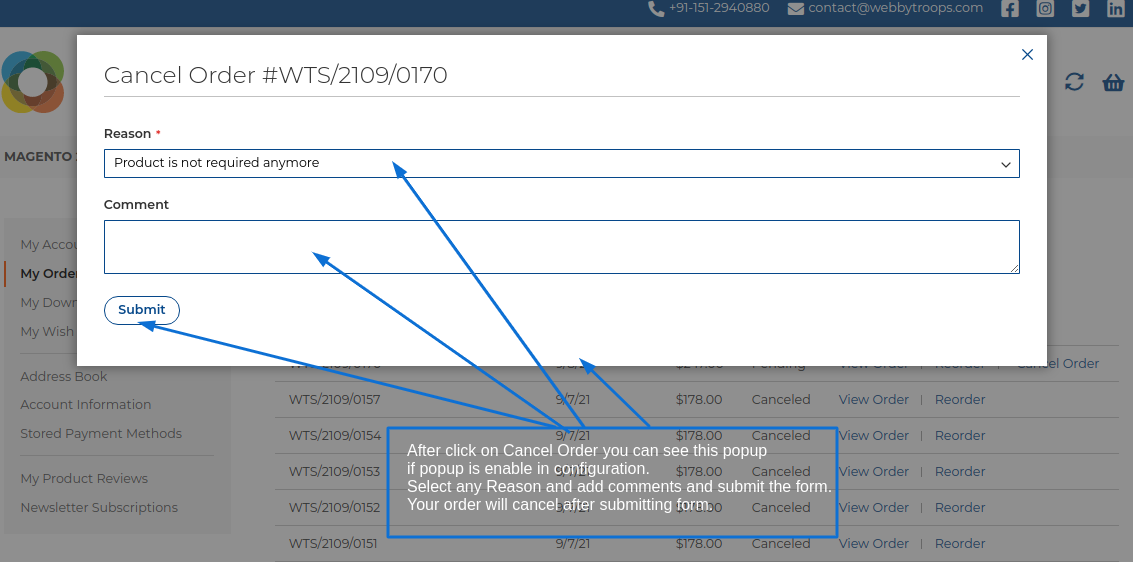Image resolution: width=1133 pixels, height=562 pixels.
Task: Close the Cancel Order popup
Action: click(x=1027, y=55)
